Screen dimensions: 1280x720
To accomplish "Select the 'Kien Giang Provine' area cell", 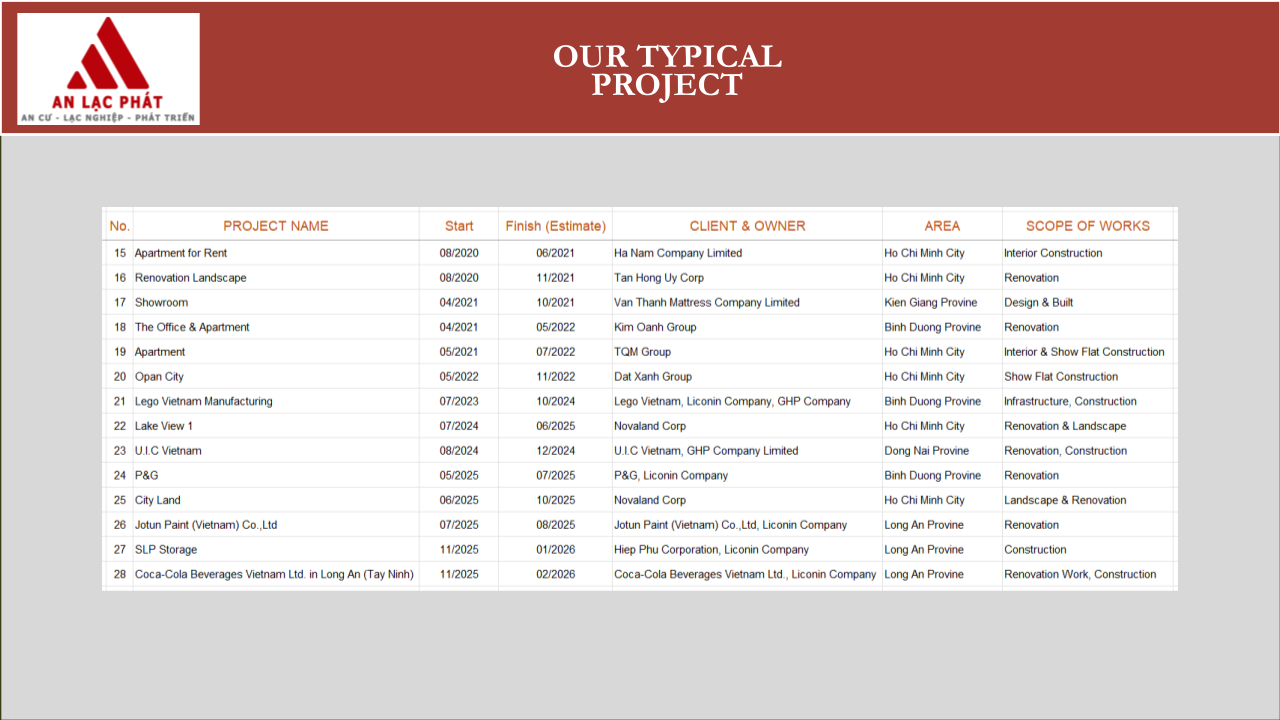I will (930, 302).
